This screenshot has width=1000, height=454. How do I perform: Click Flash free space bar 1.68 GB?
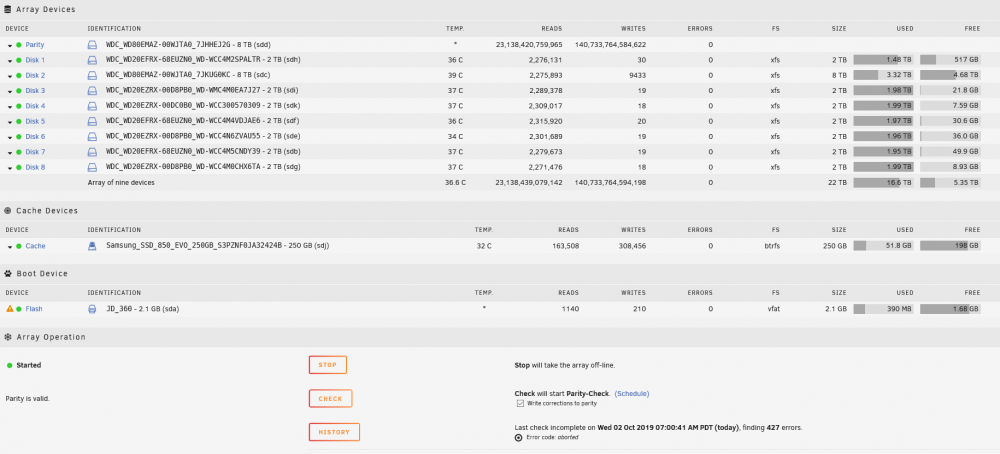tap(950, 309)
